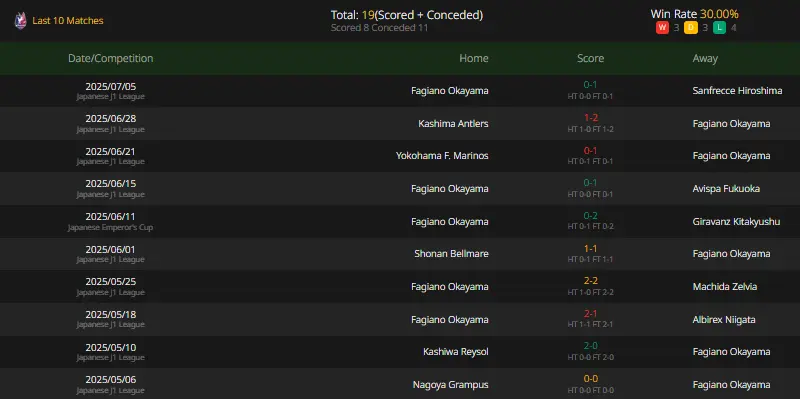Open Albirex Niigata team link
Viewport: 800px width, 399px height.
[724, 319]
